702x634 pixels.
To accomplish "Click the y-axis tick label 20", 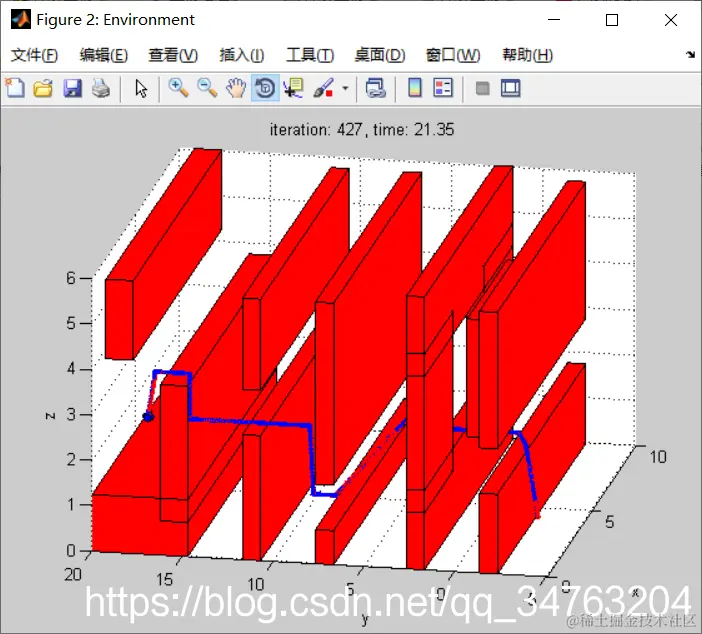I will (x=73, y=574).
